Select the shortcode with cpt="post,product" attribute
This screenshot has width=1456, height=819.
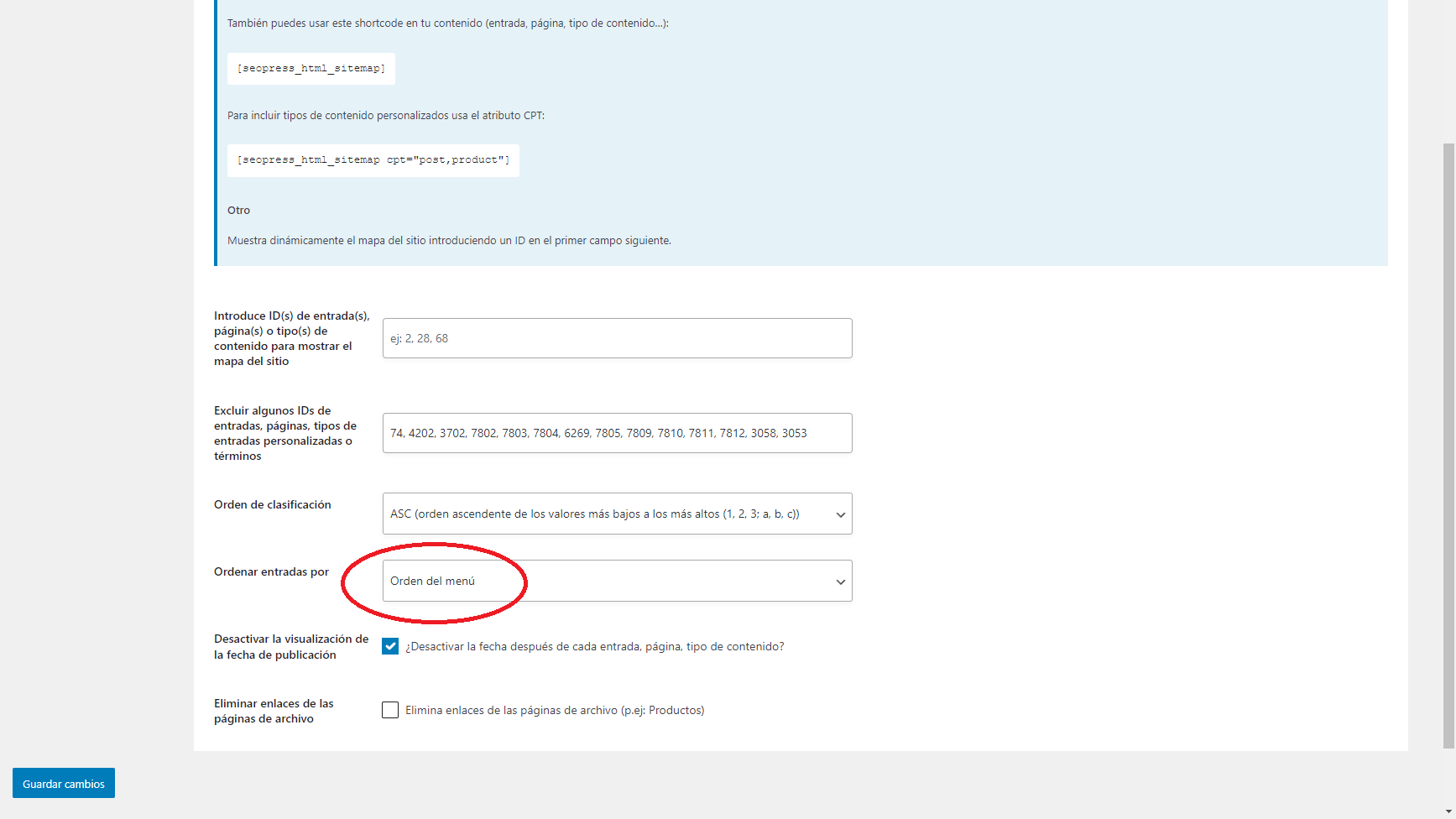[x=373, y=160]
